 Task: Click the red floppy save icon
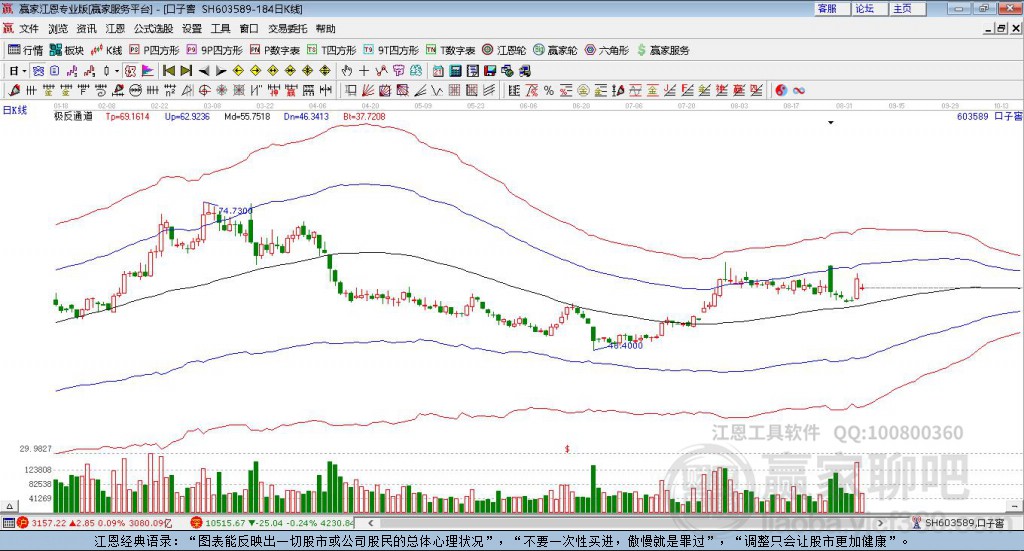[490, 71]
